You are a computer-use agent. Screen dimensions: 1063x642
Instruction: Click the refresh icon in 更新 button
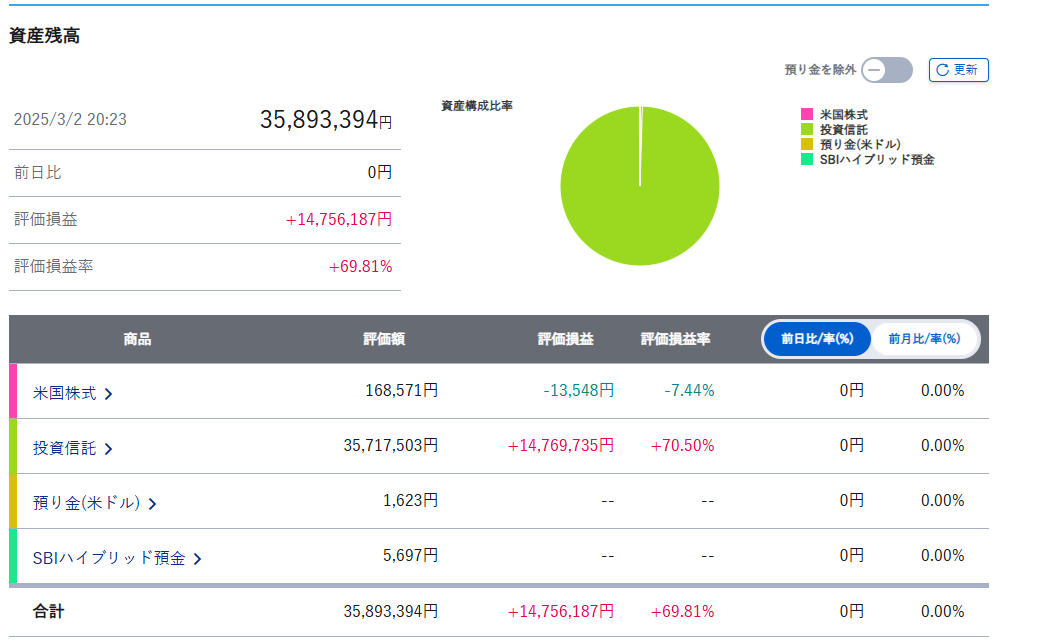(942, 70)
